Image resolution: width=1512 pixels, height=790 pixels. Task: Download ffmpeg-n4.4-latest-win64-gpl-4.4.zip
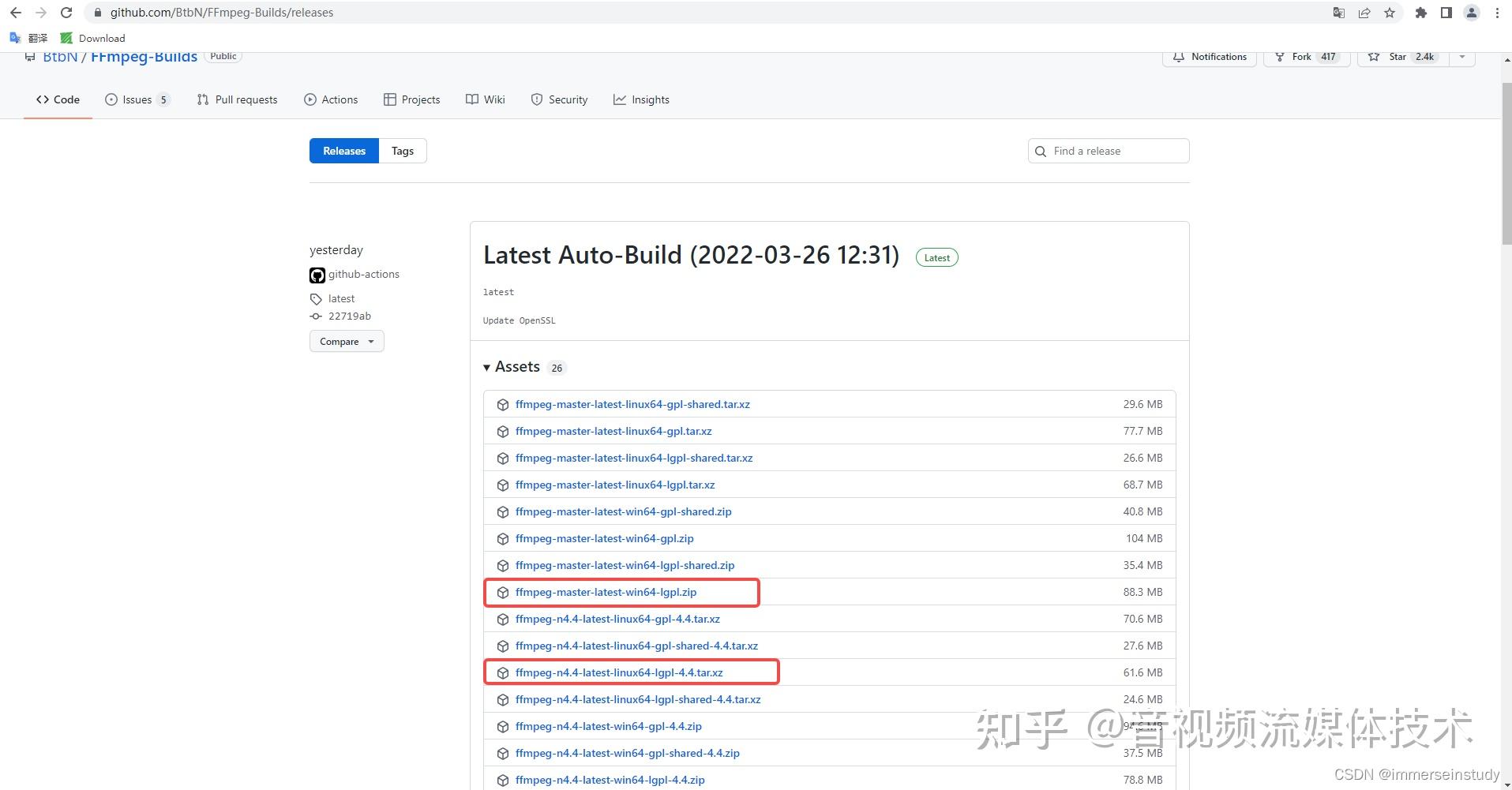click(x=609, y=726)
